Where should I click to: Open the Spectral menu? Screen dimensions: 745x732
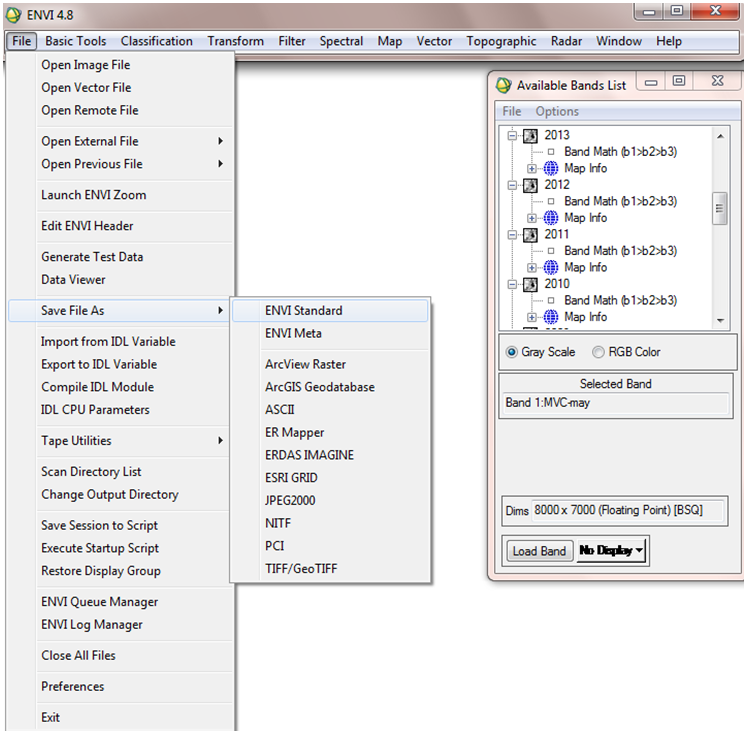(341, 41)
